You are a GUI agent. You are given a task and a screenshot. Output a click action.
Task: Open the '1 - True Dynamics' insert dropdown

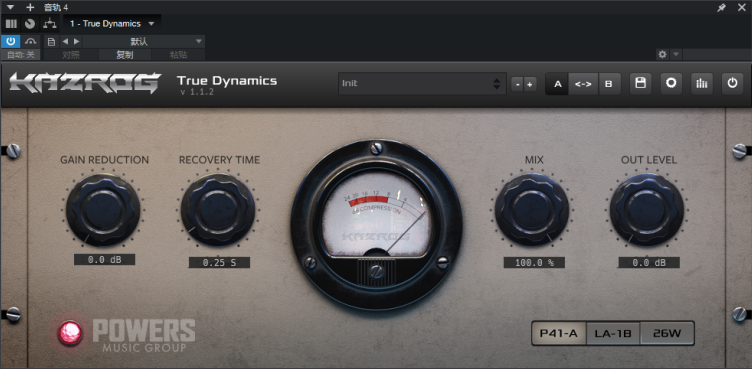112,24
